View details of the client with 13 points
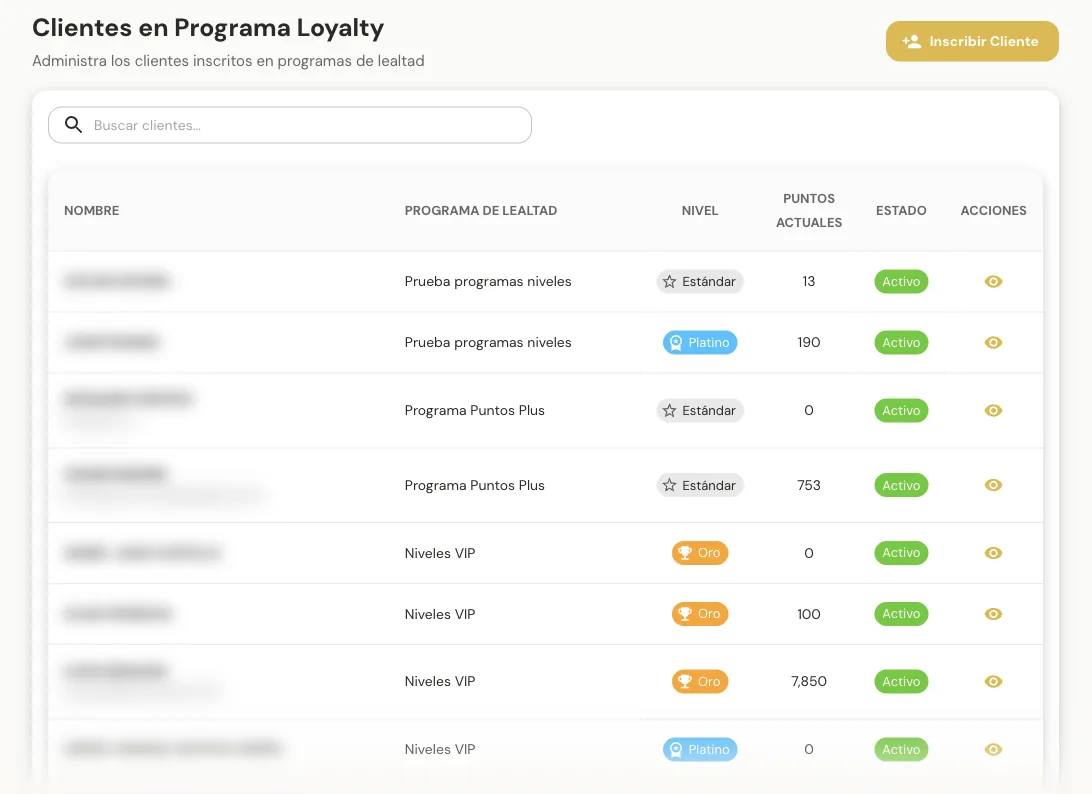 (993, 281)
